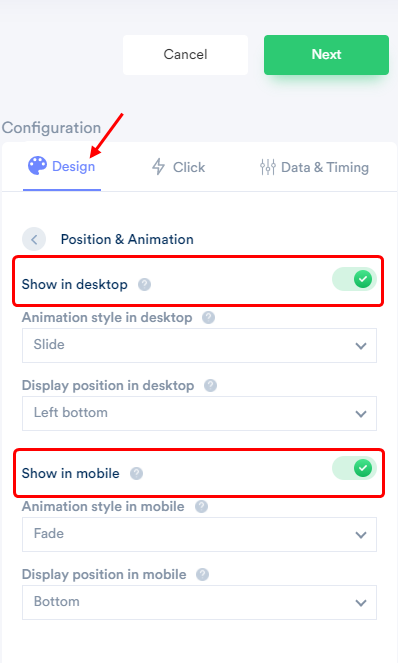Open help icon next to Animation style in desktop
The height and width of the screenshot is (663, 398).
[x=208, y=317]
